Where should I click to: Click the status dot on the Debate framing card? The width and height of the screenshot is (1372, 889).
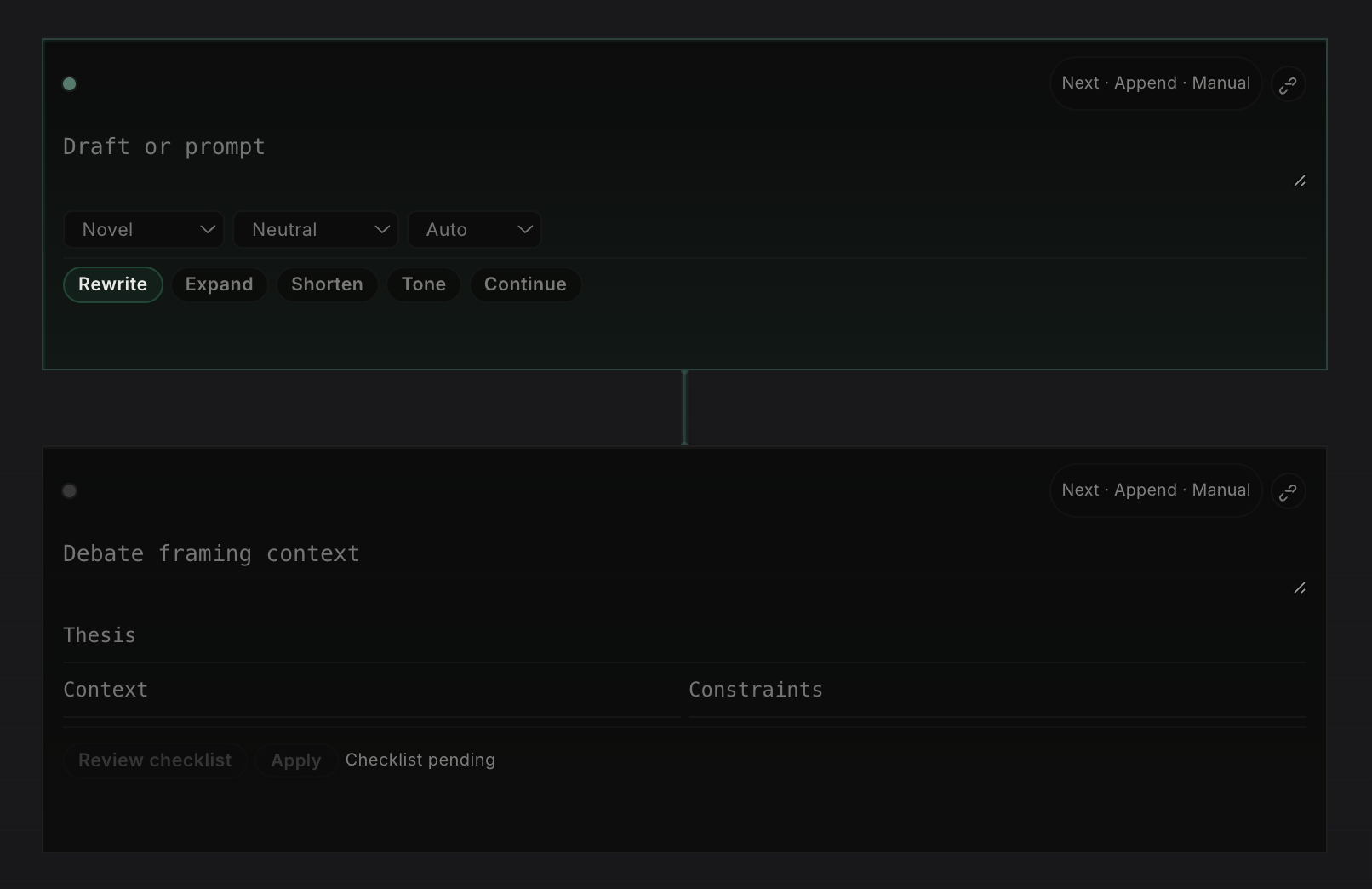[x=69, y=490]
